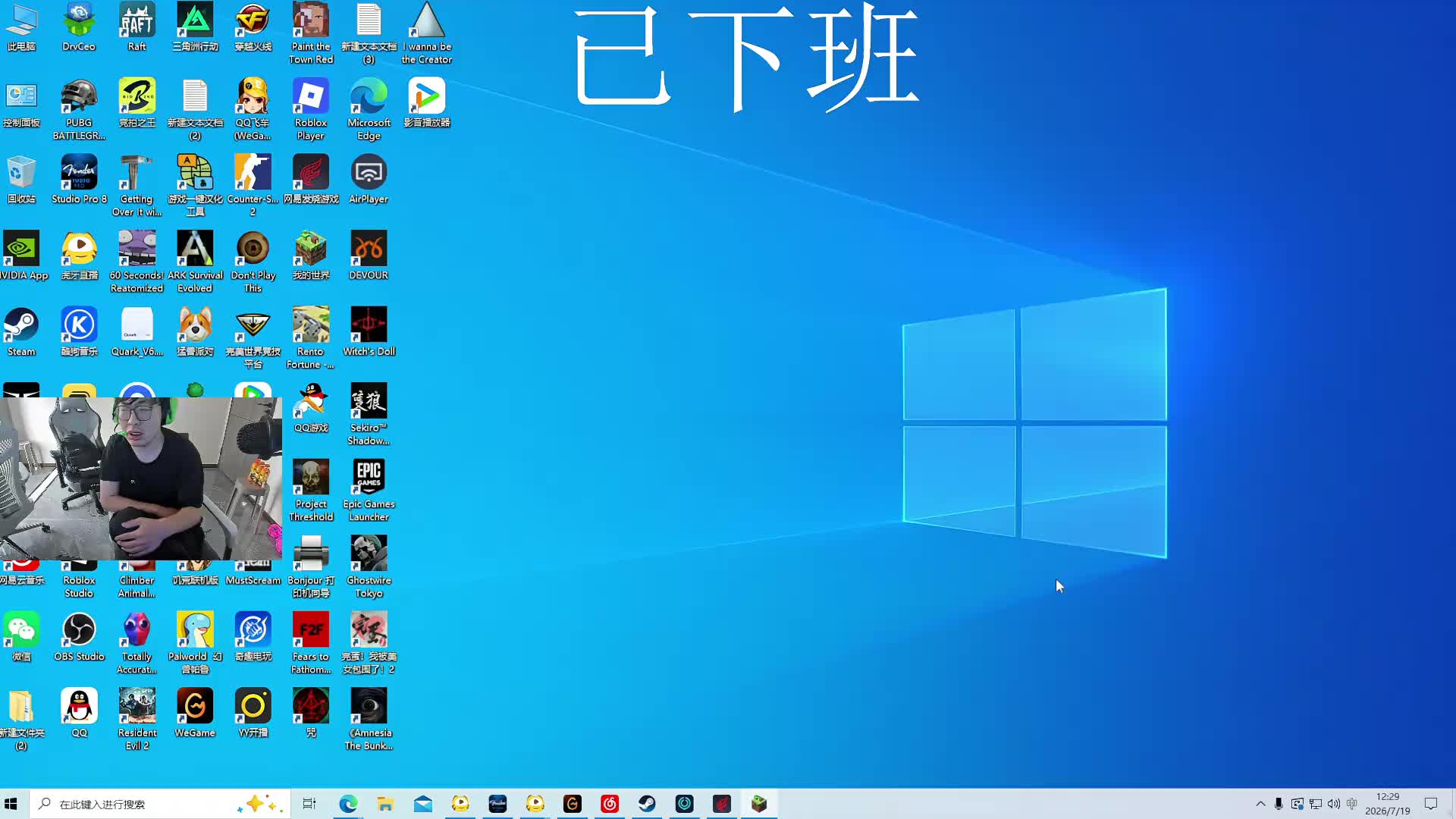Open Don't Play This shortcut
Screen dimensions: 1456x819
coord(253,262)
